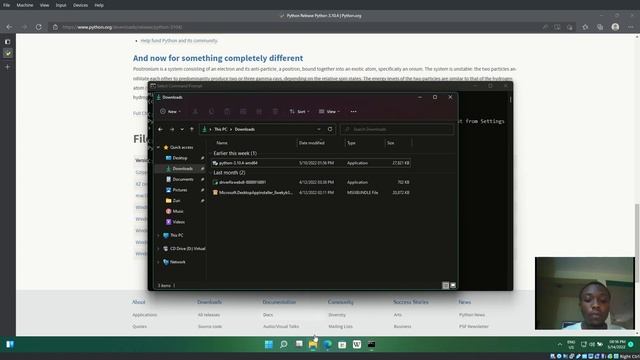Open Desktop in the Explorer sidebar

(x=180, y=158)
